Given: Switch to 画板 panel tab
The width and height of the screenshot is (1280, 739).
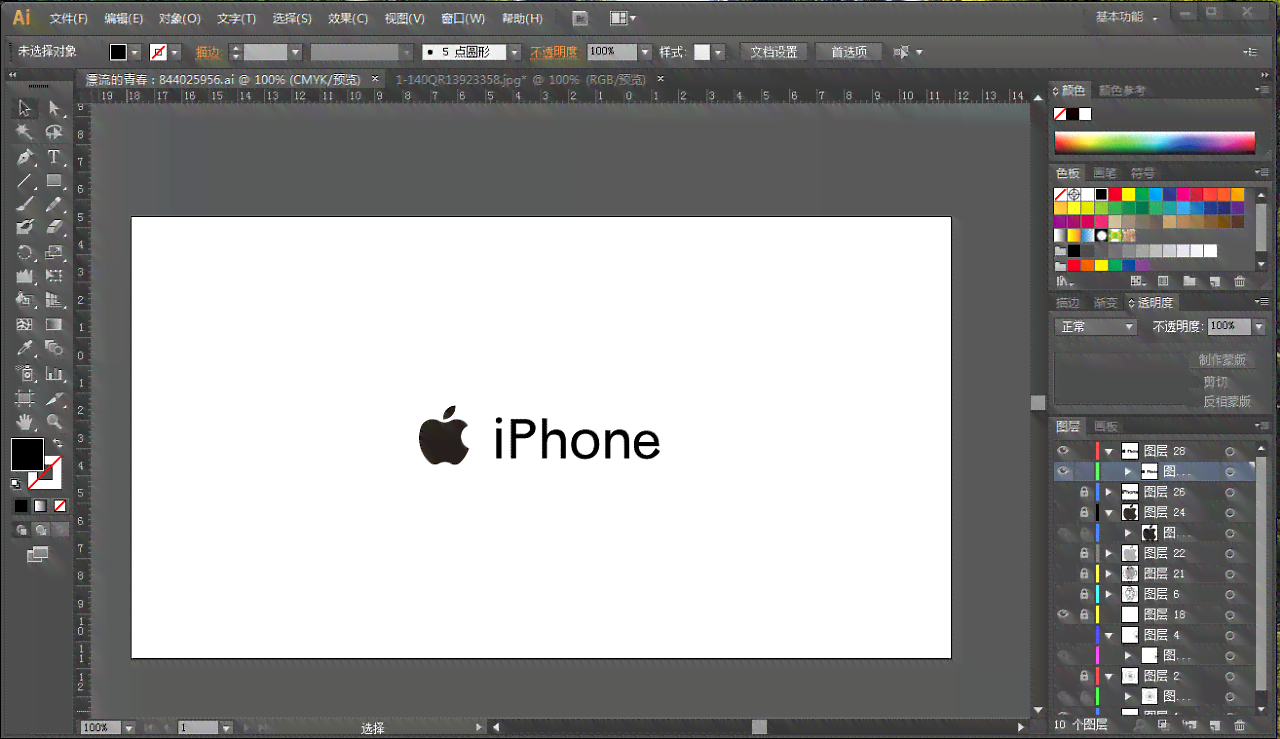Looking at the screenshot, I should point(1106,426).
